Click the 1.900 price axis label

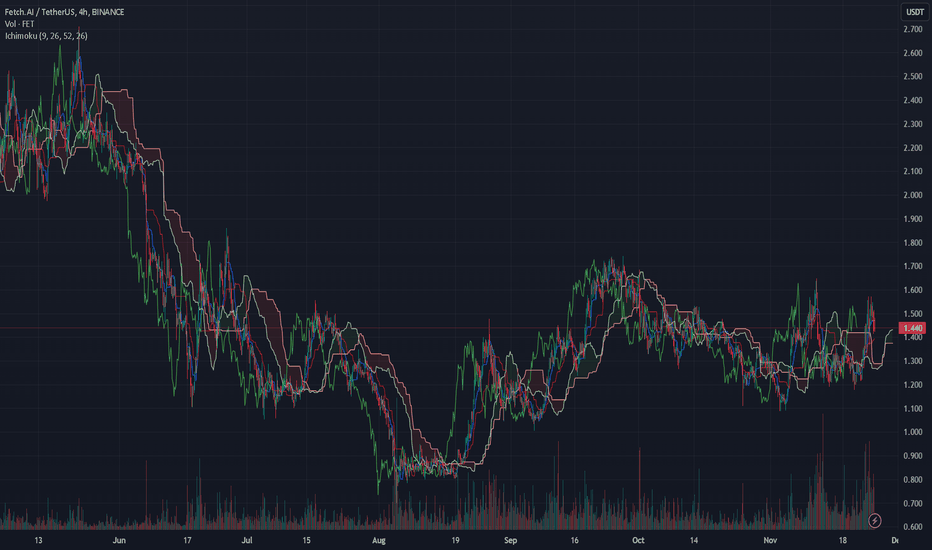913,219
